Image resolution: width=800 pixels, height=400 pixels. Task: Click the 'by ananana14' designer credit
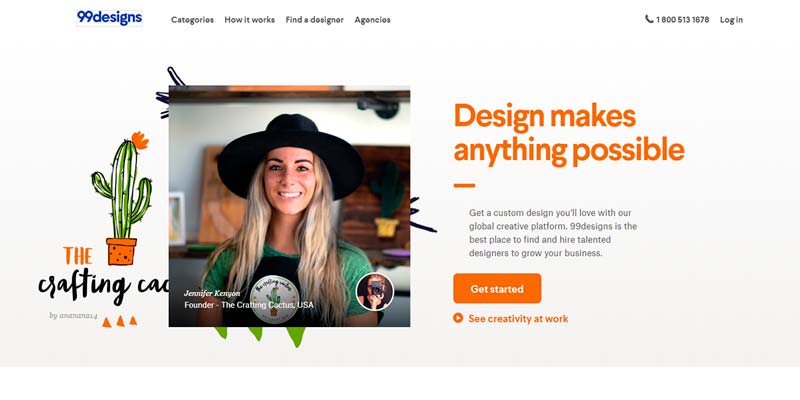[x=73, y=316]
